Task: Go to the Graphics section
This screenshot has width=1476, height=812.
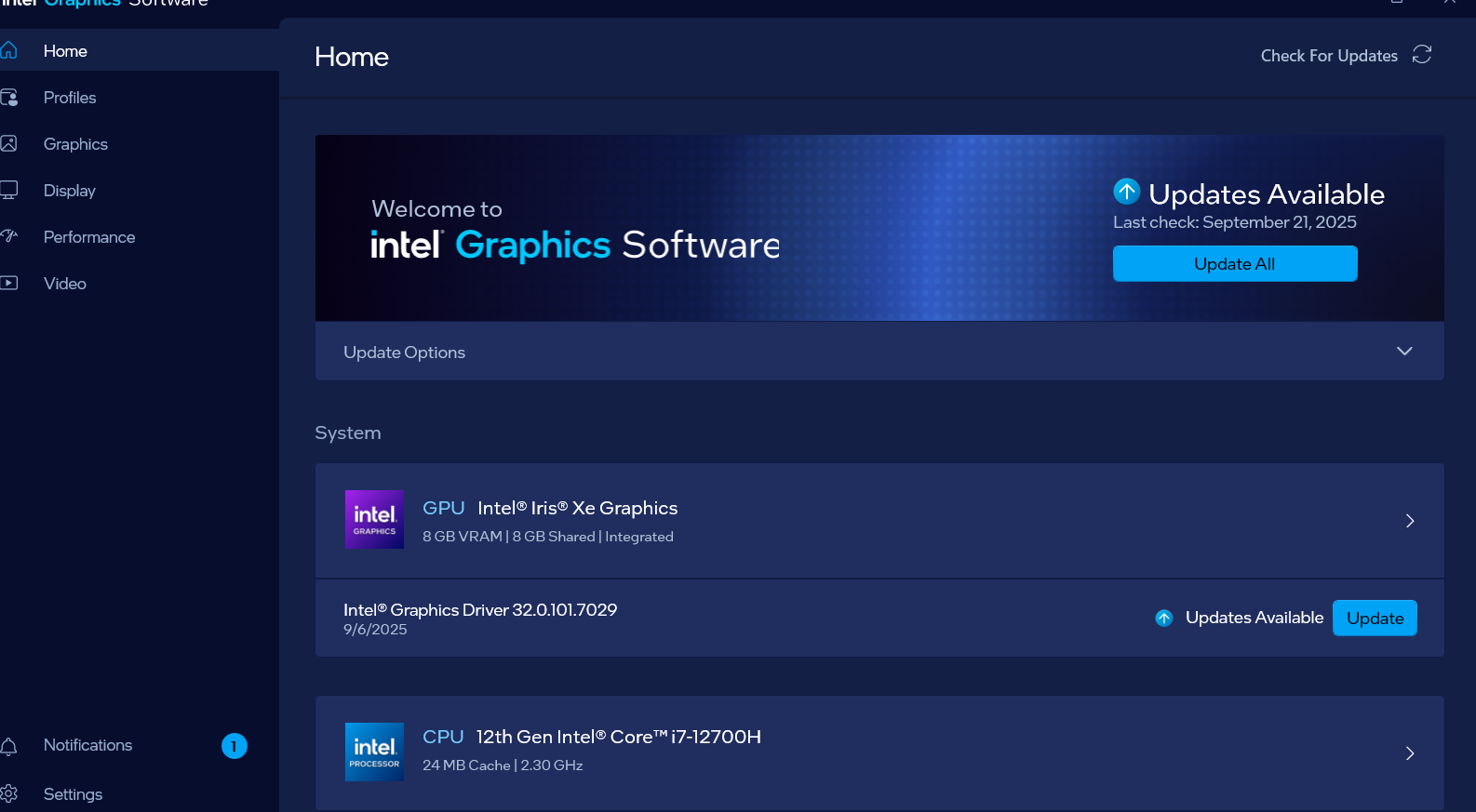Action: [75, 144]
